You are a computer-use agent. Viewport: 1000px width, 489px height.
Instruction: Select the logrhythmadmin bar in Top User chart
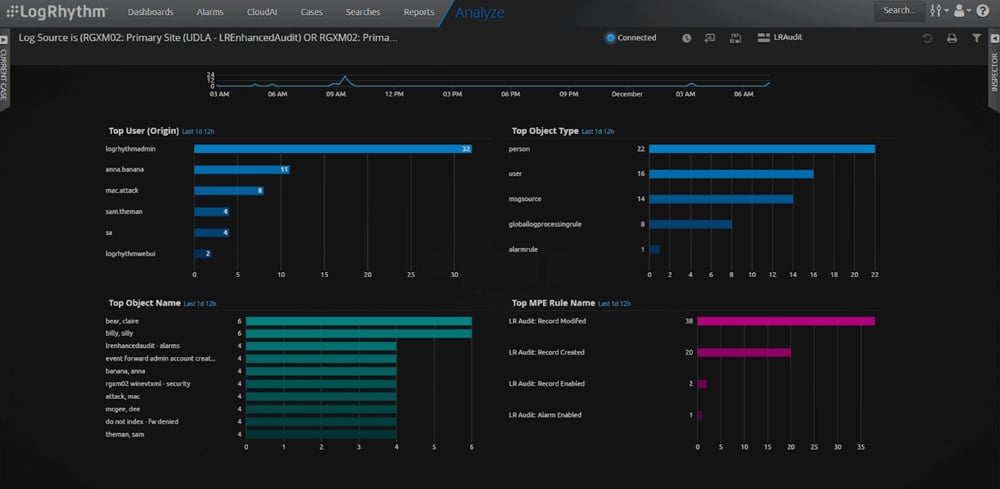point(332,149)
